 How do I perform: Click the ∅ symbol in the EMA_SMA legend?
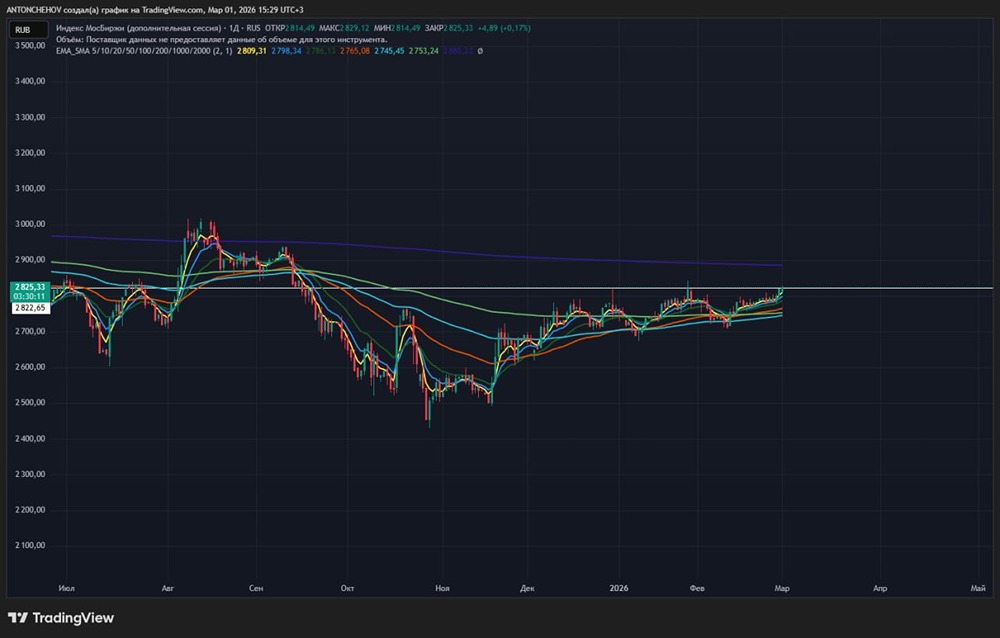click(480, 50)
